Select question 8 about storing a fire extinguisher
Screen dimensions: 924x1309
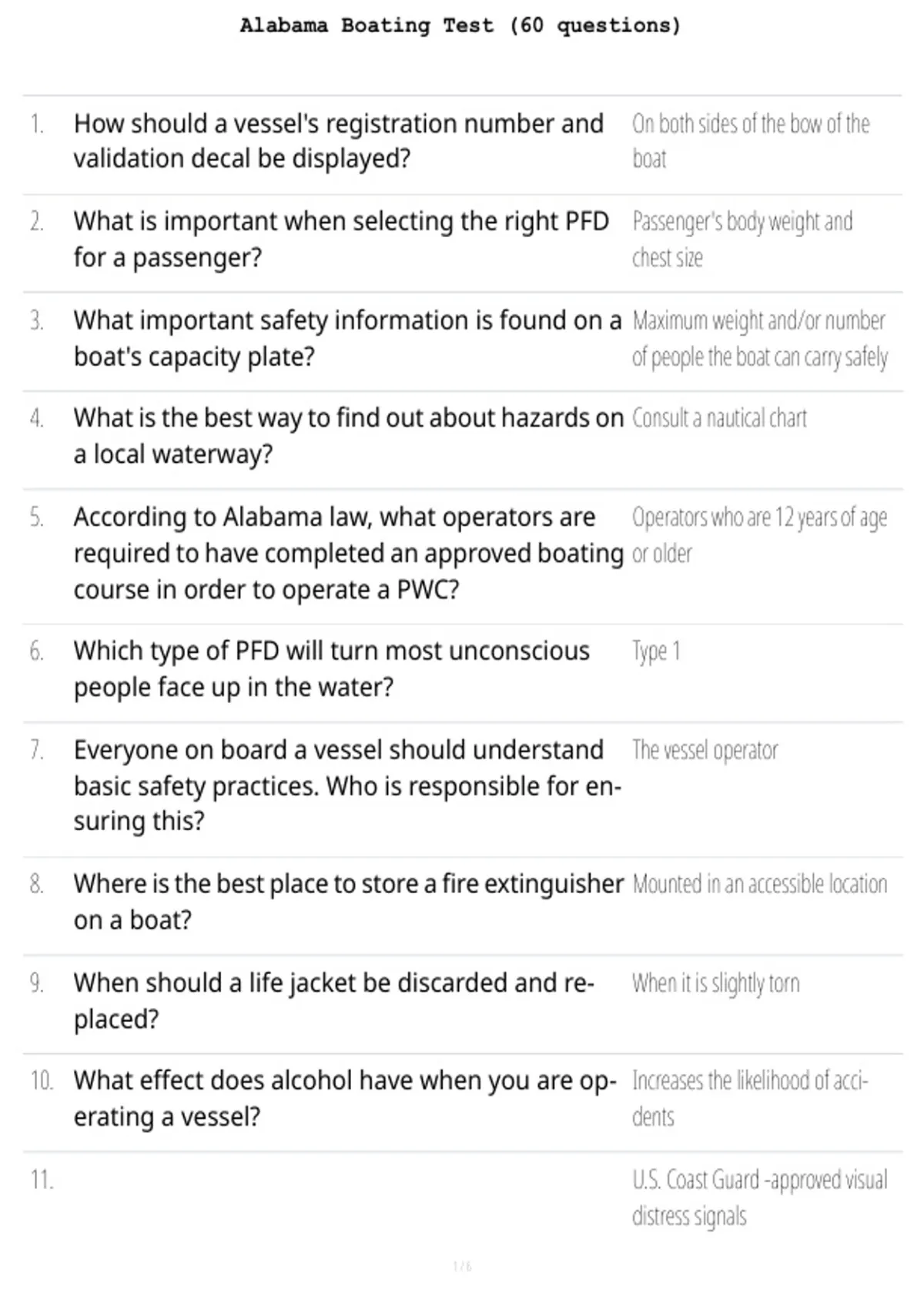tap(348, 902)
